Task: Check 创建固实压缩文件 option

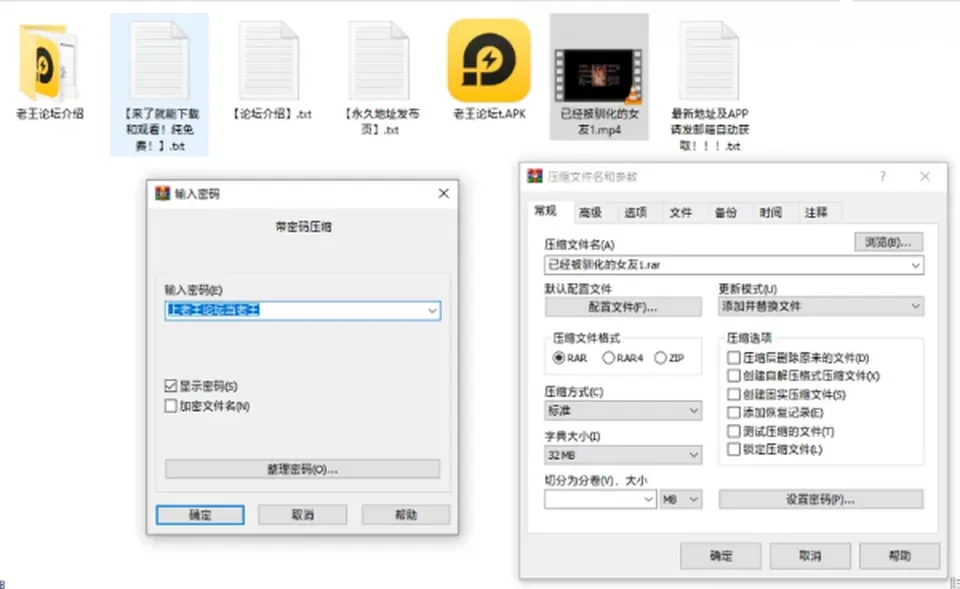Action: coord(733,394)
